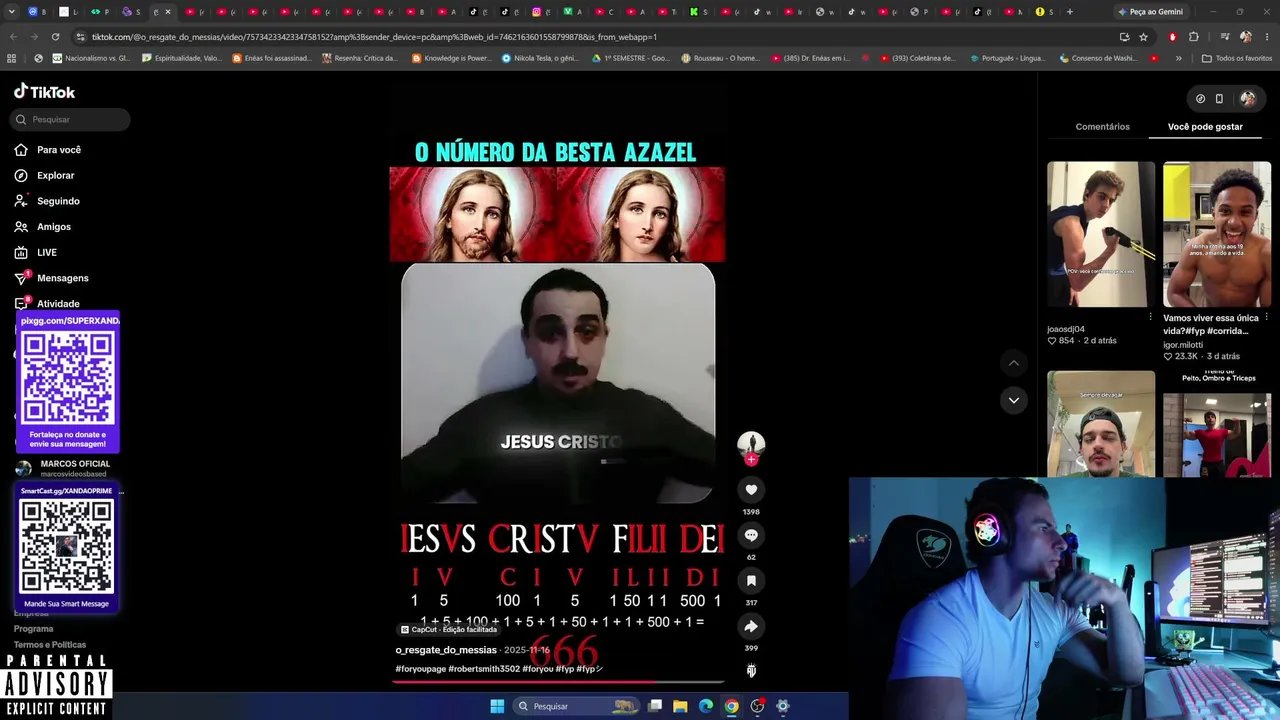
Task: Like the video with the heart icon
Action: point(751,489)
